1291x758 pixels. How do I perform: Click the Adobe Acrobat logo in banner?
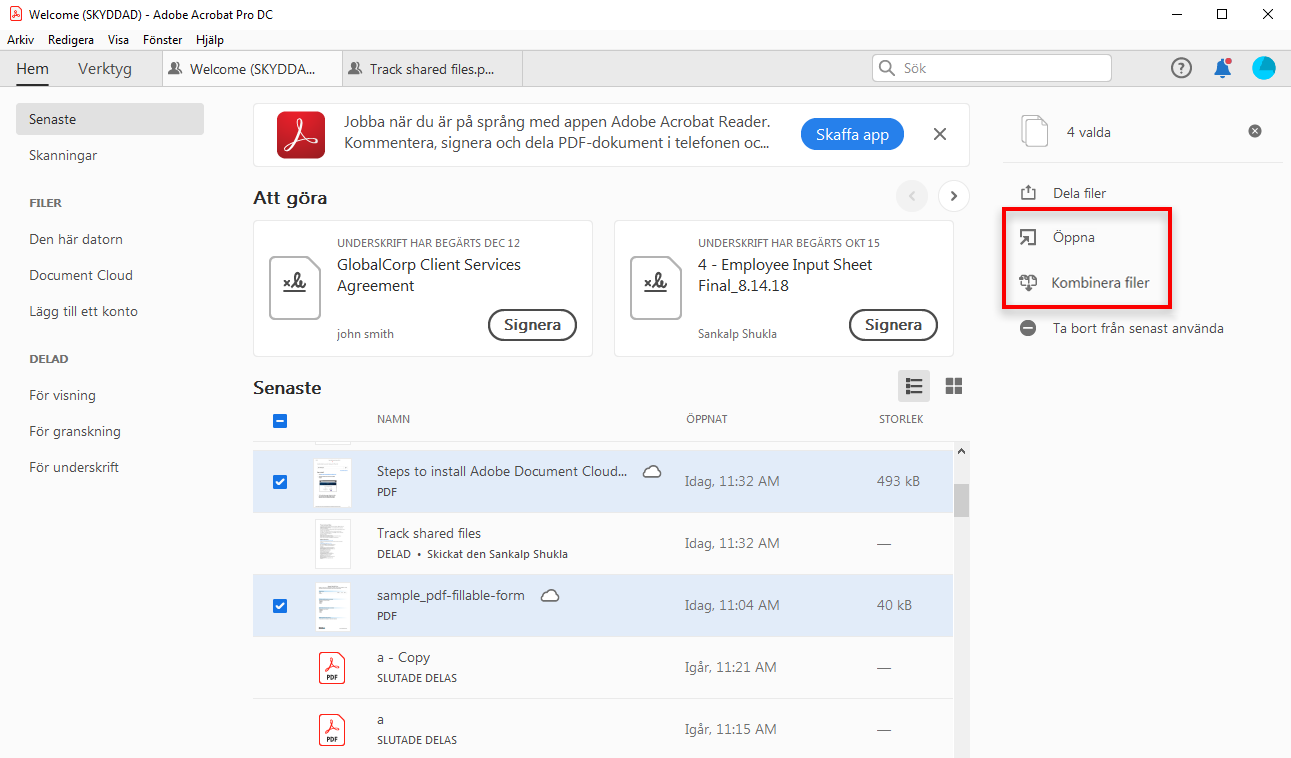point(301,135)
